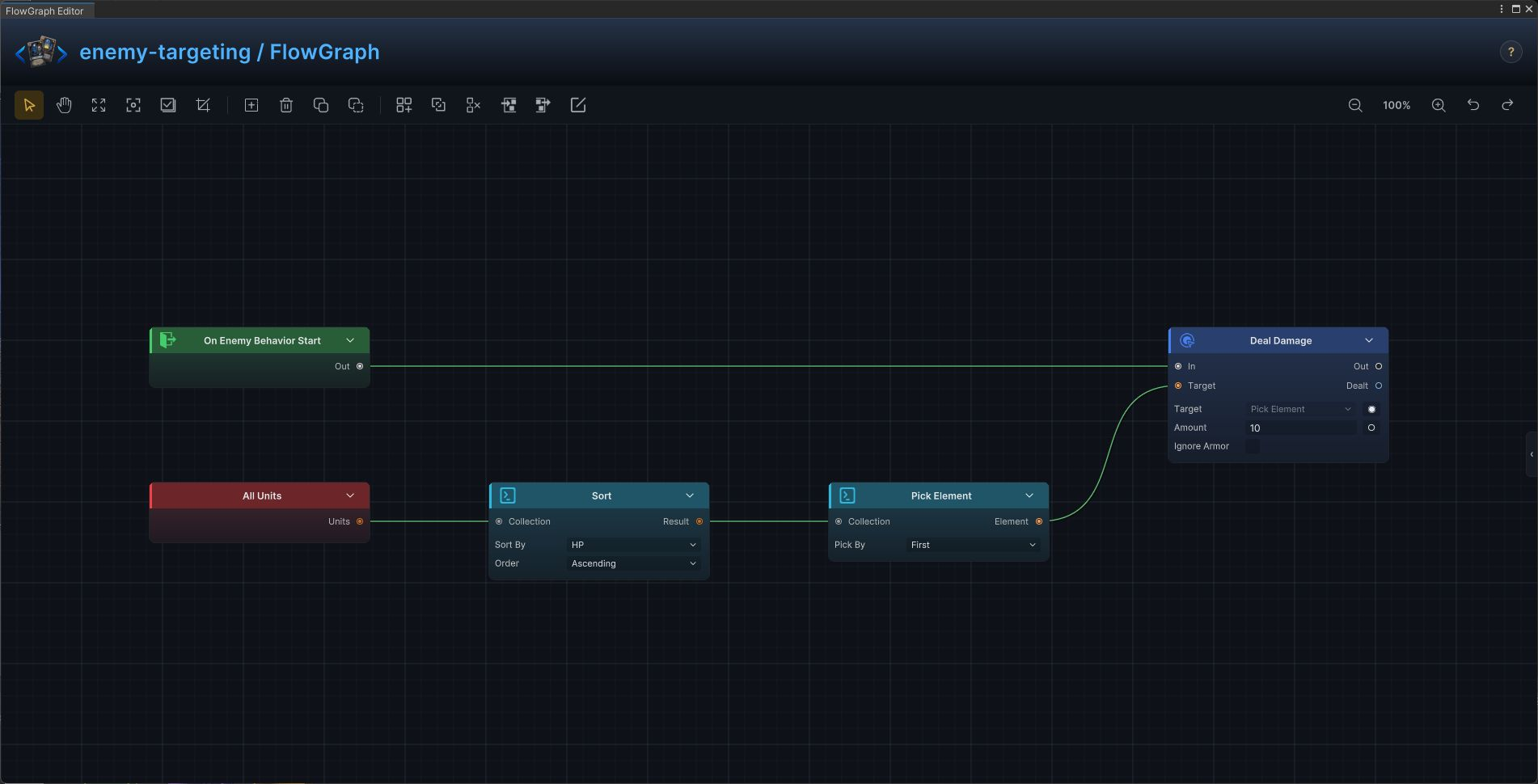Click the paste dashed-square icon
Viewport: 1538px width, 784px height.
pos(356,105)
